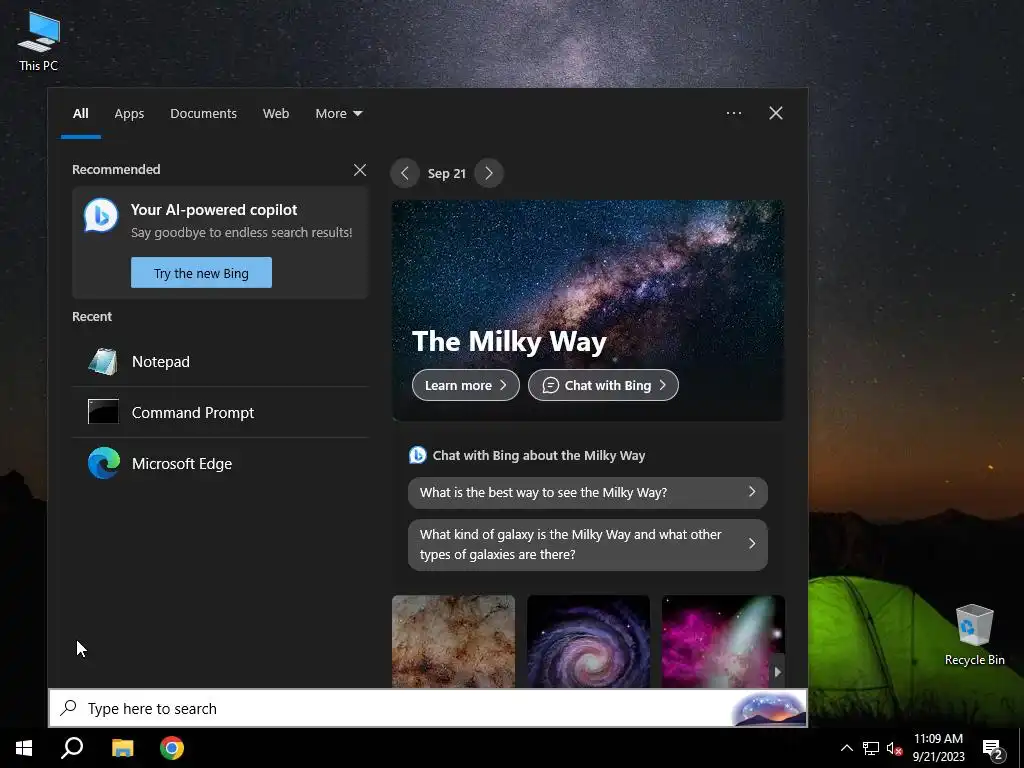Show hidden system tray icons

click(x=846, y=748)
